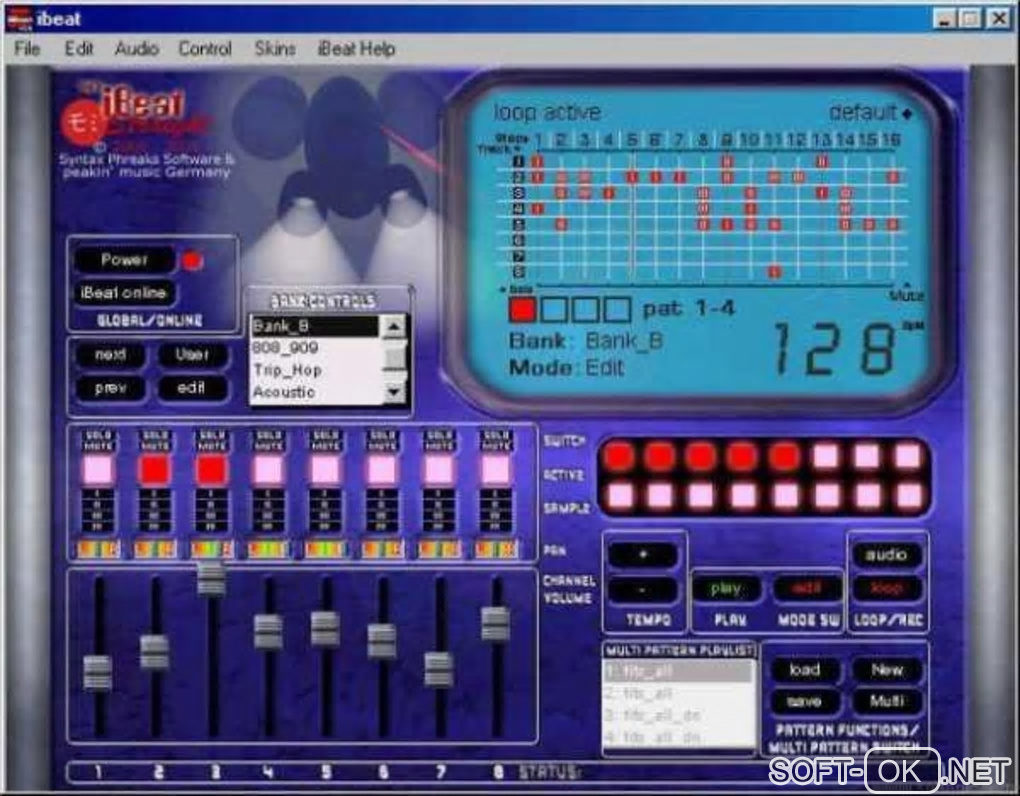
Task: Select the pattern 2 square in display
Action: tap(554, 309)
